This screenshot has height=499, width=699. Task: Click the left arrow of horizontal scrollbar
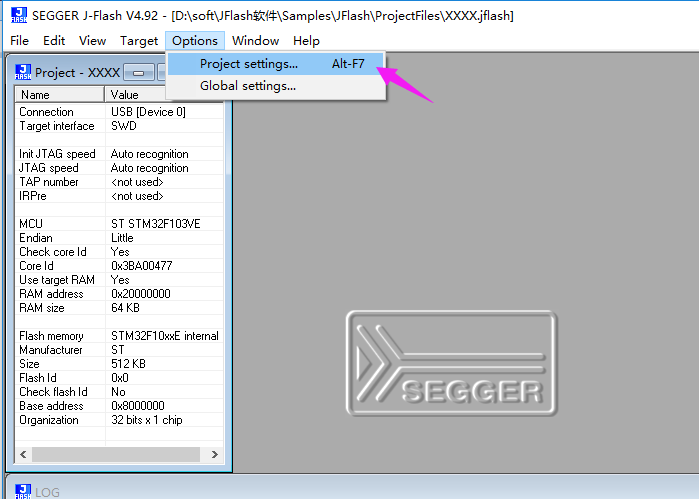(24, 454)
